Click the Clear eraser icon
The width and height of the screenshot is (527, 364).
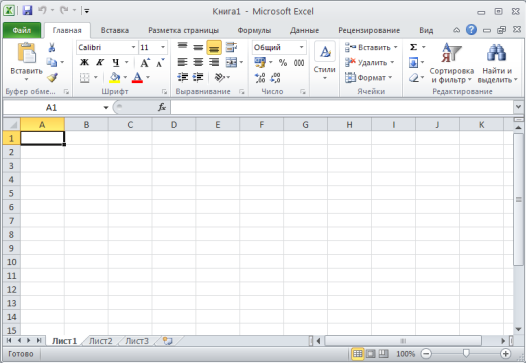click(414, 78)
